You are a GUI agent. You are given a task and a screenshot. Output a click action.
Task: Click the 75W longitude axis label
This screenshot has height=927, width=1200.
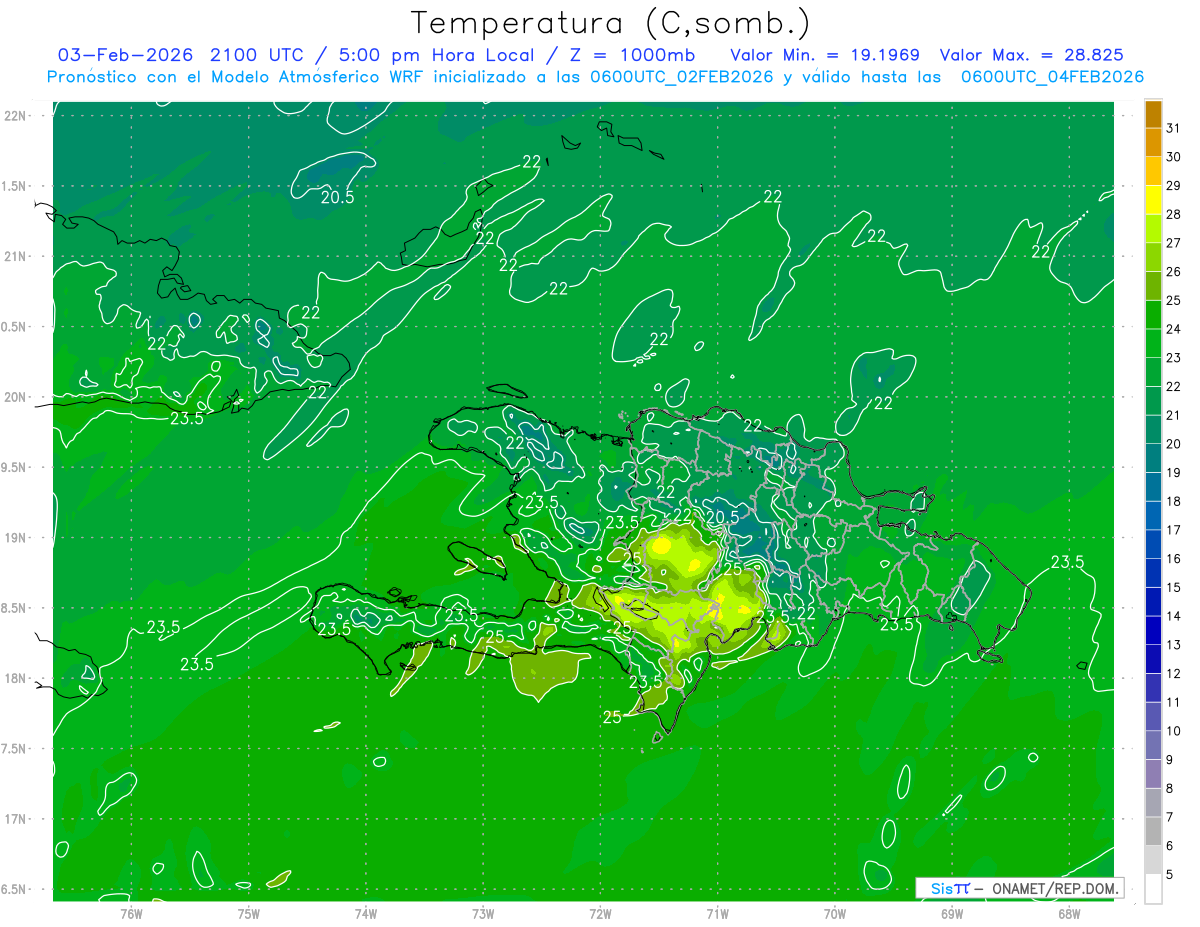249,914
